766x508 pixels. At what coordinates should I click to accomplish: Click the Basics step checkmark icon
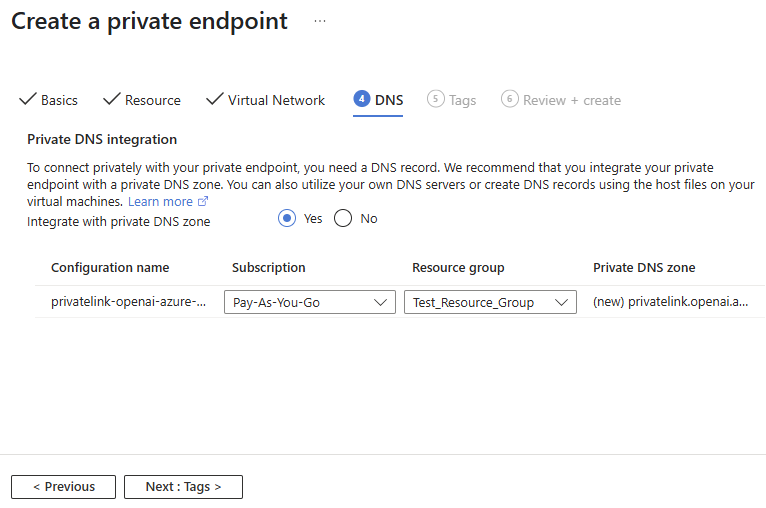coord(28,99)
